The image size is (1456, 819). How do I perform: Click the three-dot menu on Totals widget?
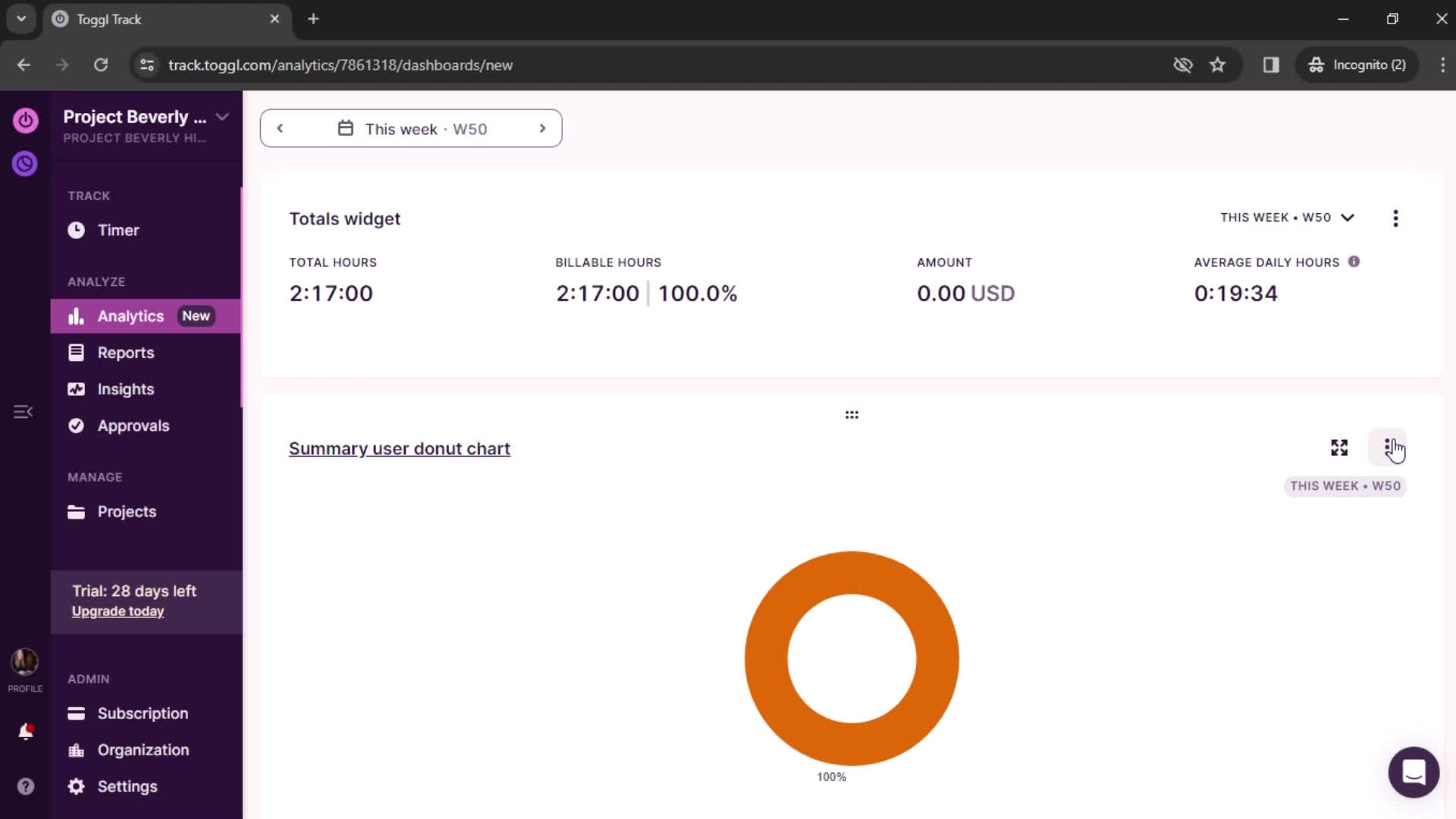[x=1395, y=218]
